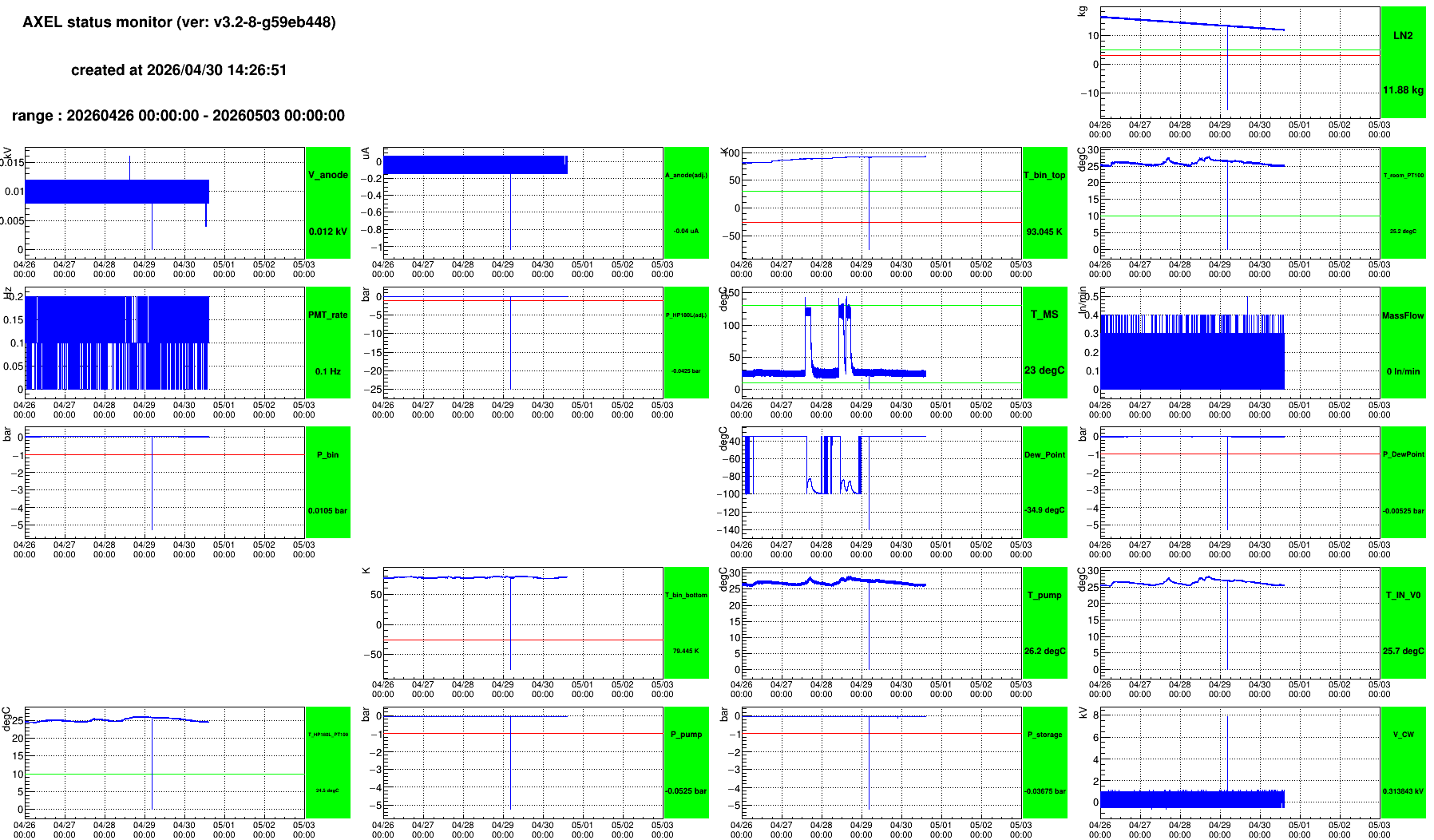
Task: Click the P_pump status panel
Action: pos(687,763)
